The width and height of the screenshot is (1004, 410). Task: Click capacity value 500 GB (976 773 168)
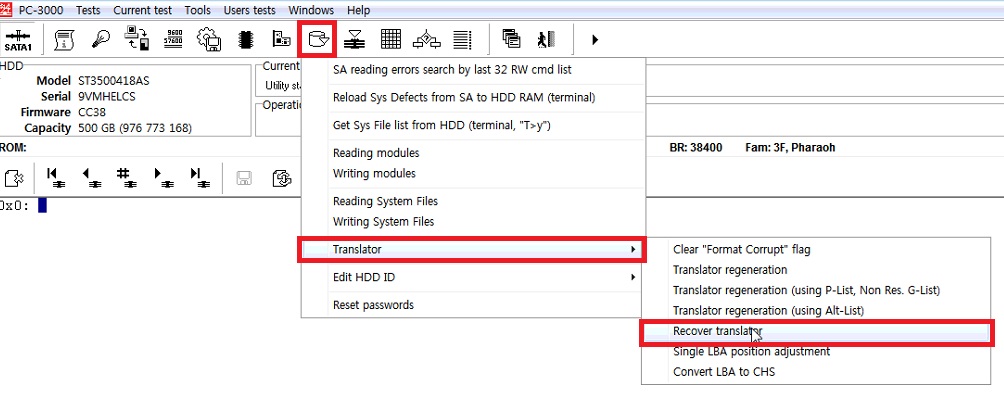(135, 128)
